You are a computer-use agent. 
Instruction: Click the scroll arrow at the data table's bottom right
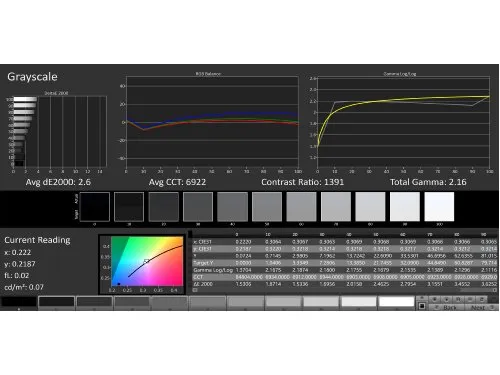pos(495,290)
